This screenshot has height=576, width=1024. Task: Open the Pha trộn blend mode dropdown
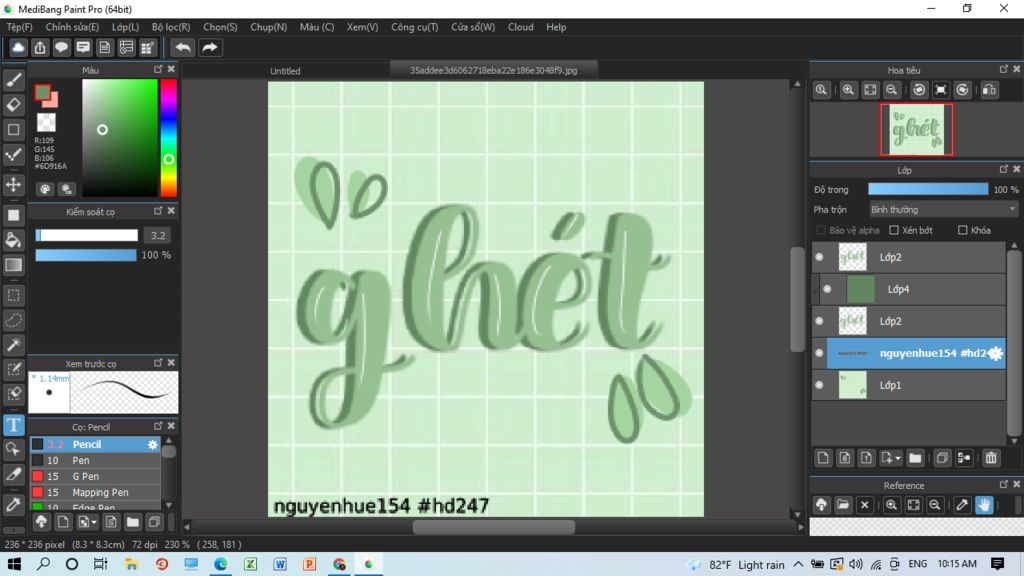[943, 210]
